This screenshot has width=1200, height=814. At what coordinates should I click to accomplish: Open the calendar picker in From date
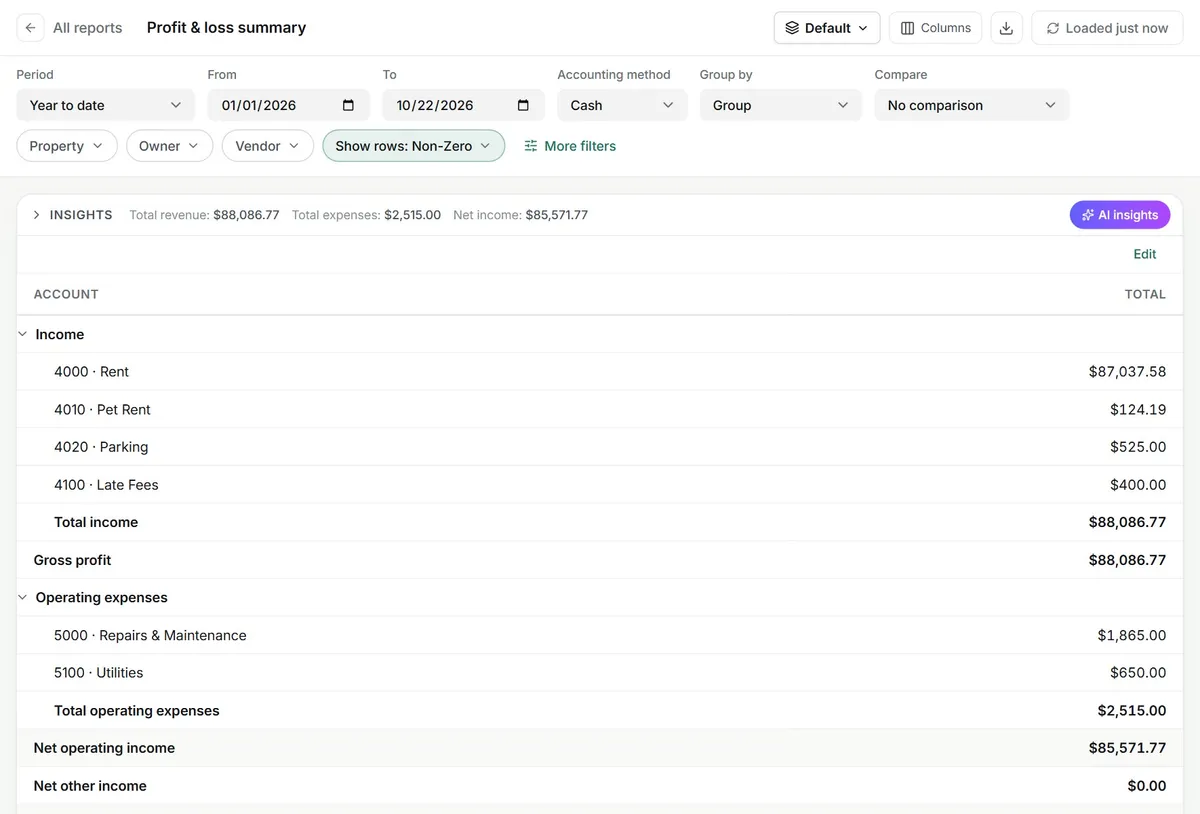point(348,105)
